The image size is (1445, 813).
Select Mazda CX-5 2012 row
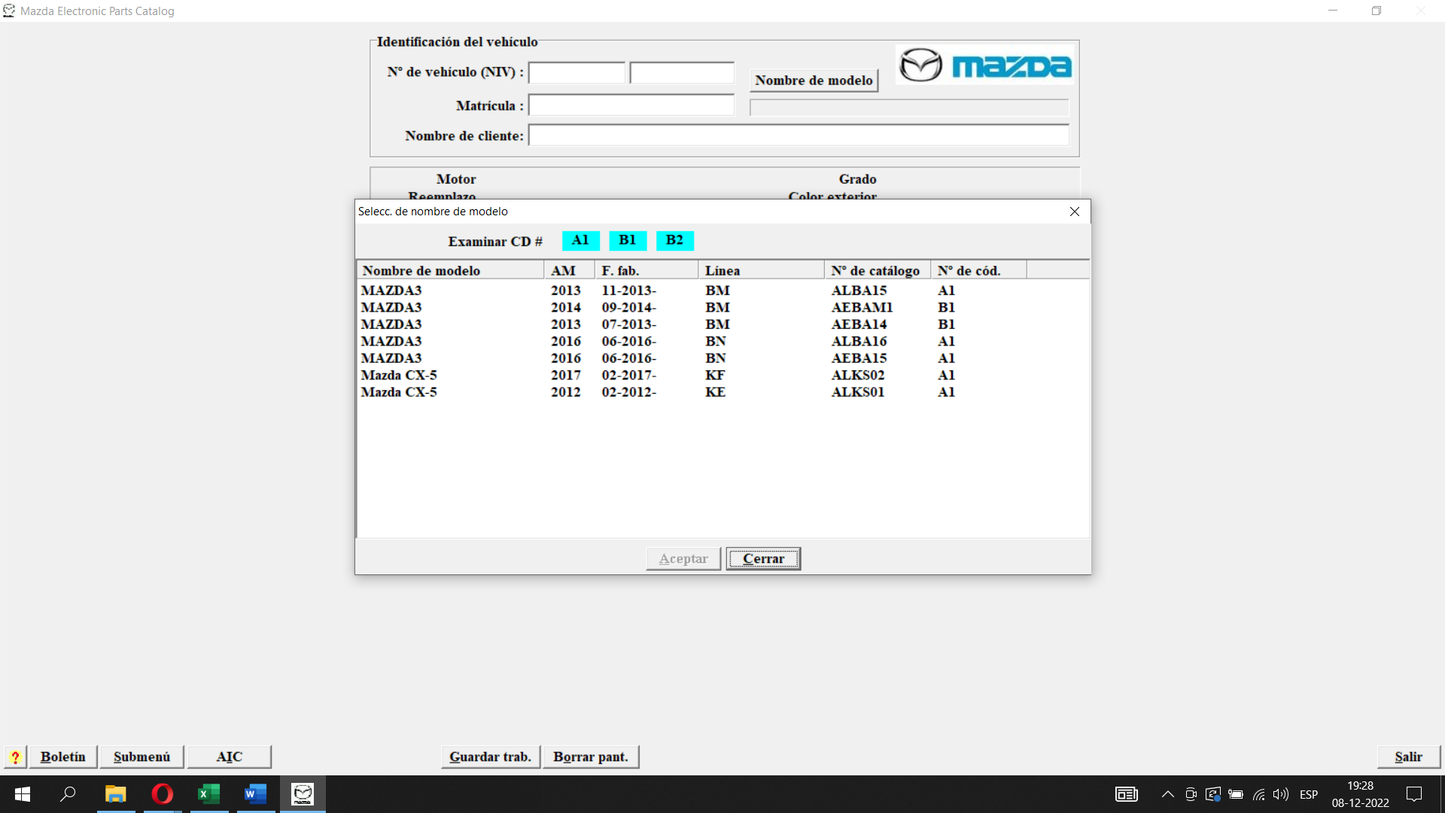(722, 393)
